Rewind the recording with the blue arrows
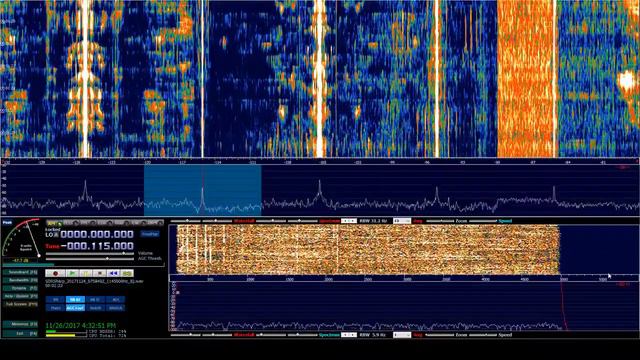The width and height of the screenshot is (640, 360). [113, 273]
